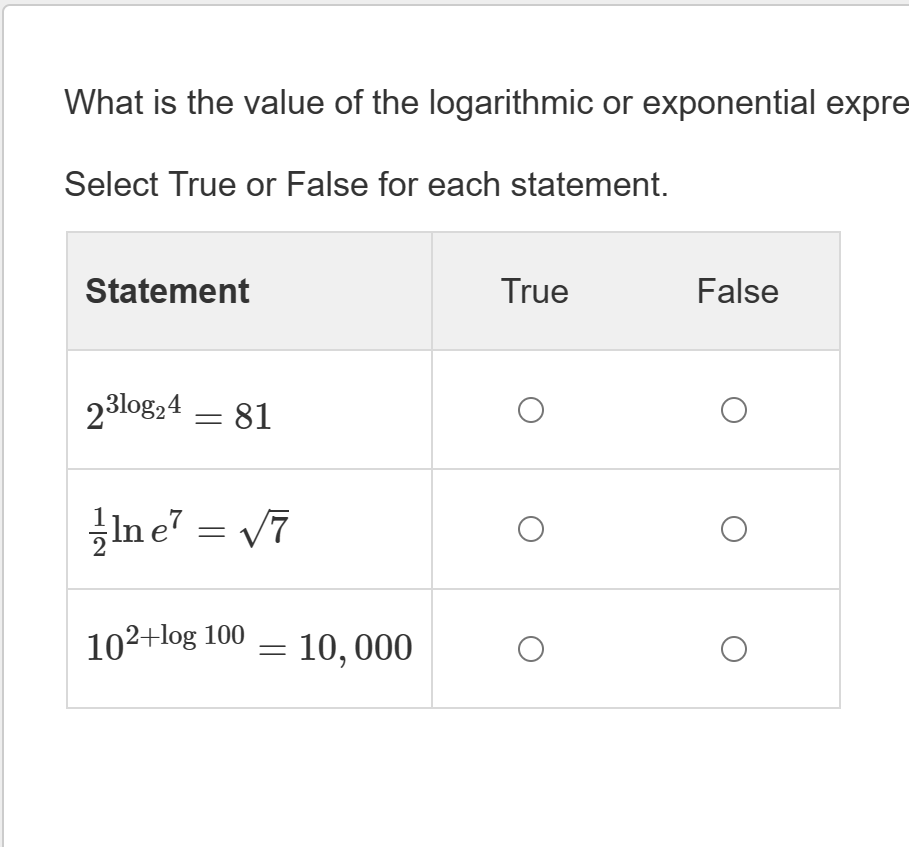Click the True column header
Viewport: 909px width, 847px height.
[534, 291]
